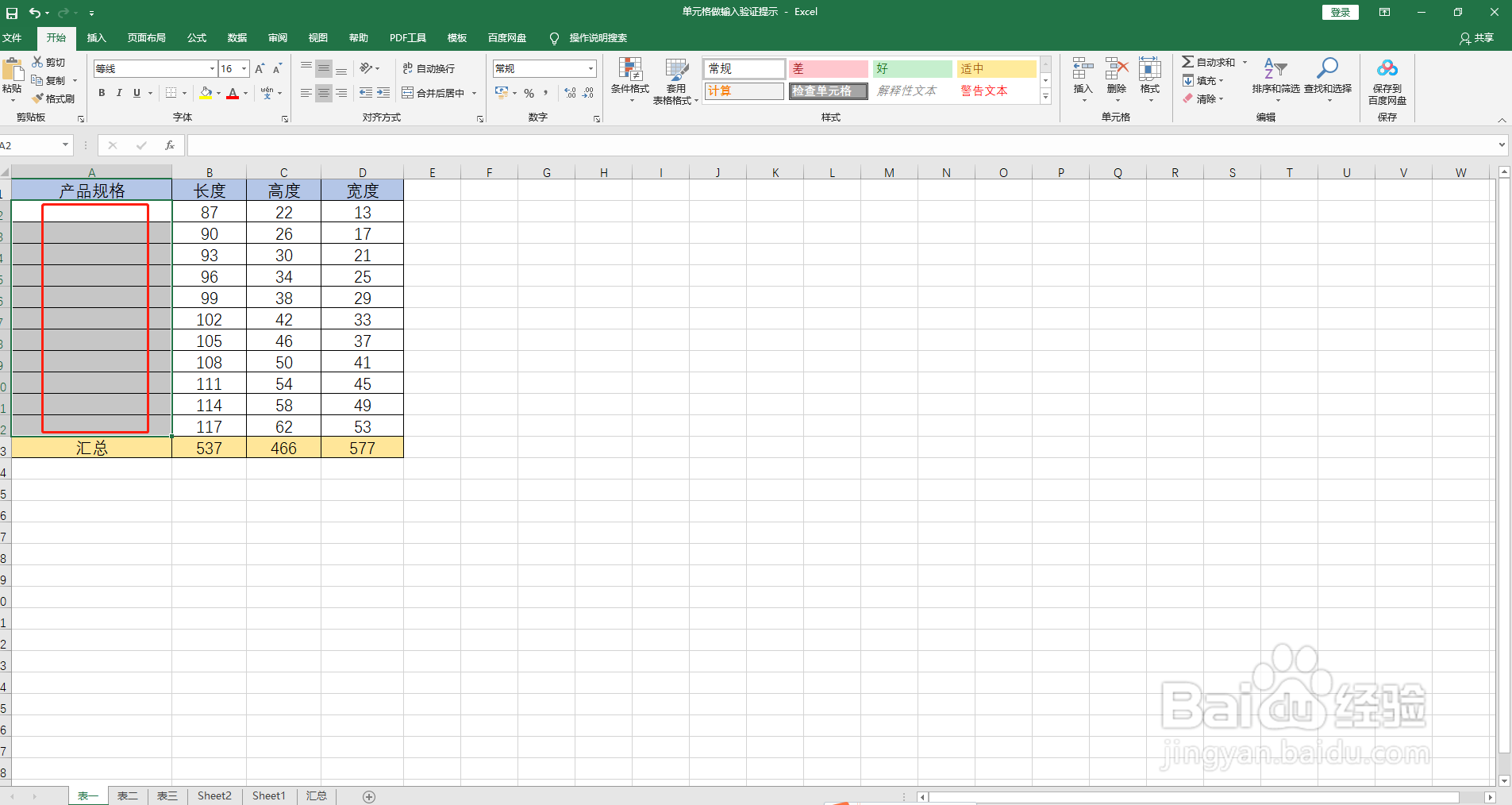The width and height of the screenshot is (1512, 805).
Task: Click the Name Box showing A2
Action: tap(30, 145)
